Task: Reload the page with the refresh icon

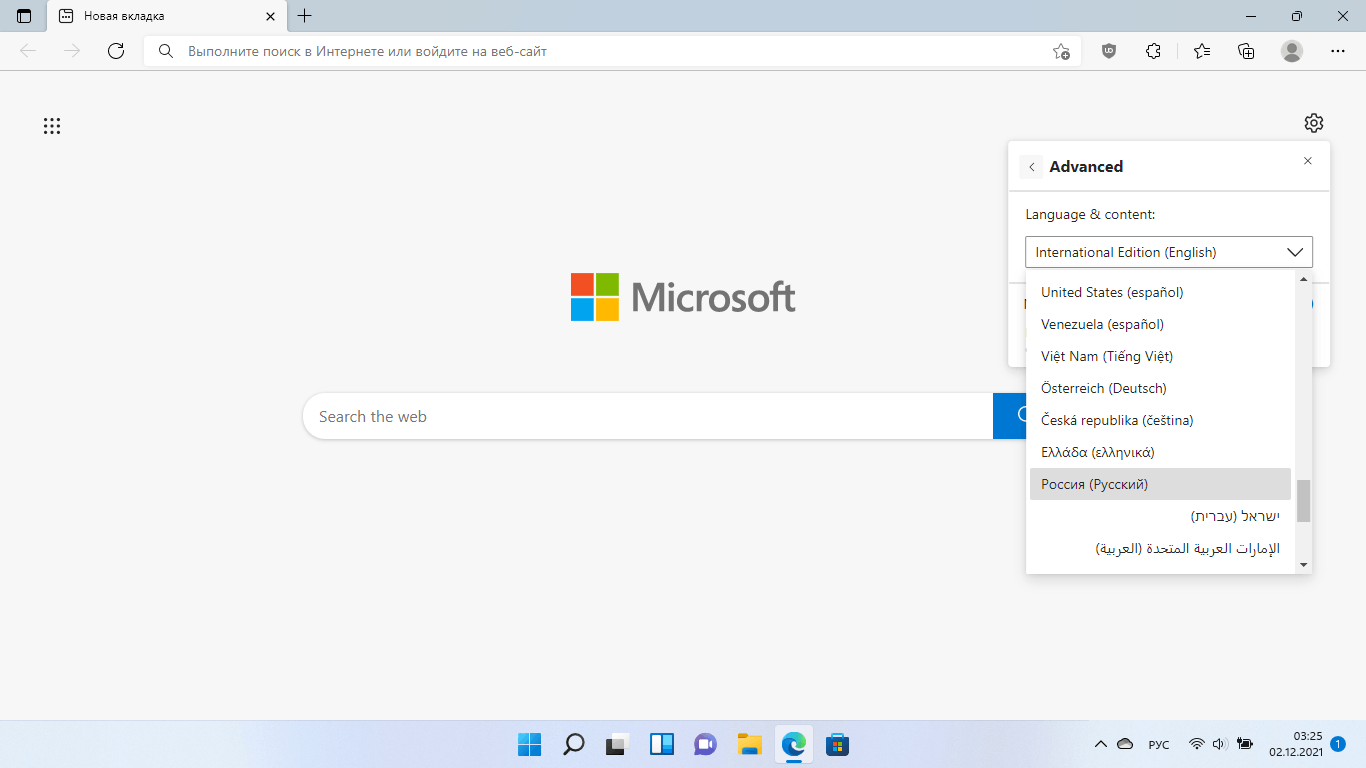Action: [116, 51]
